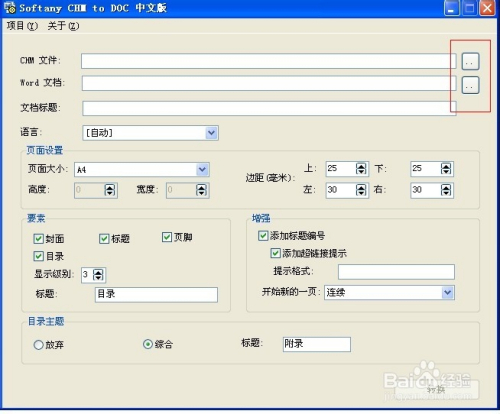Open the 关于 menu
This screenshot has height=414, width=500.
click(x=63, y=26)
